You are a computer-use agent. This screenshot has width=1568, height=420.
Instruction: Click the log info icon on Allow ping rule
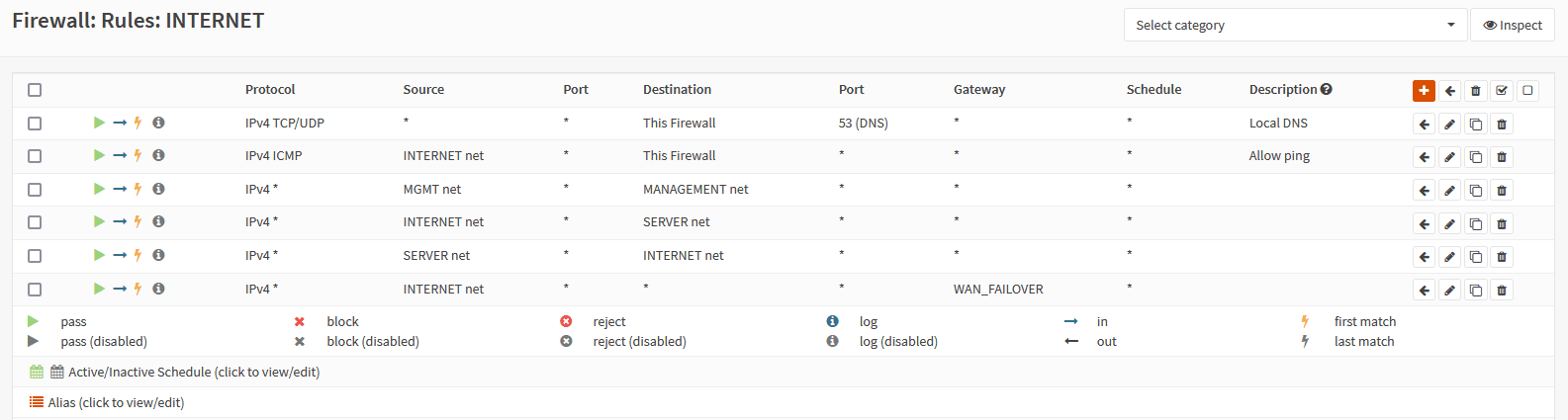click(x=158, y=155)
